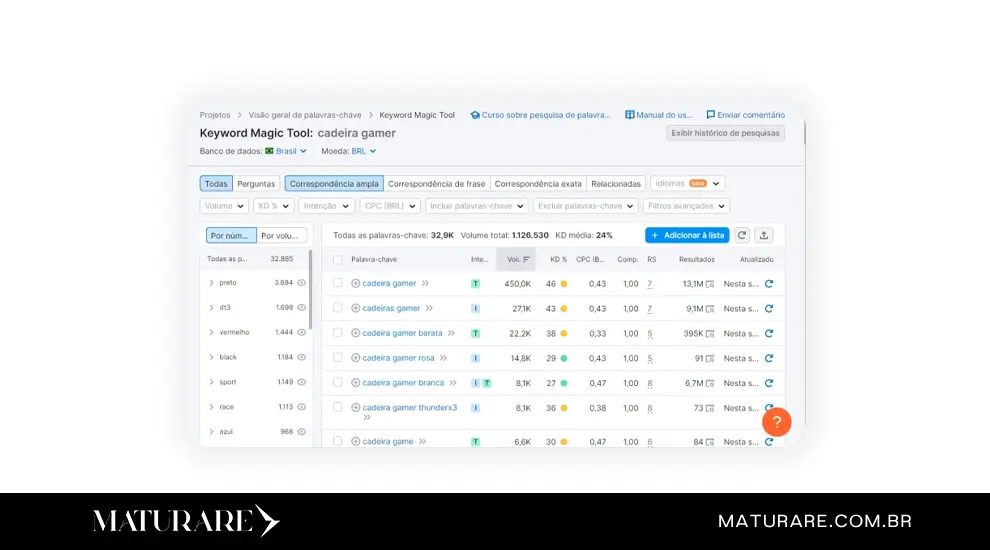Select the Perguntas tab
990x550 pixels.
pyautogui.click(x=256, y=184)
